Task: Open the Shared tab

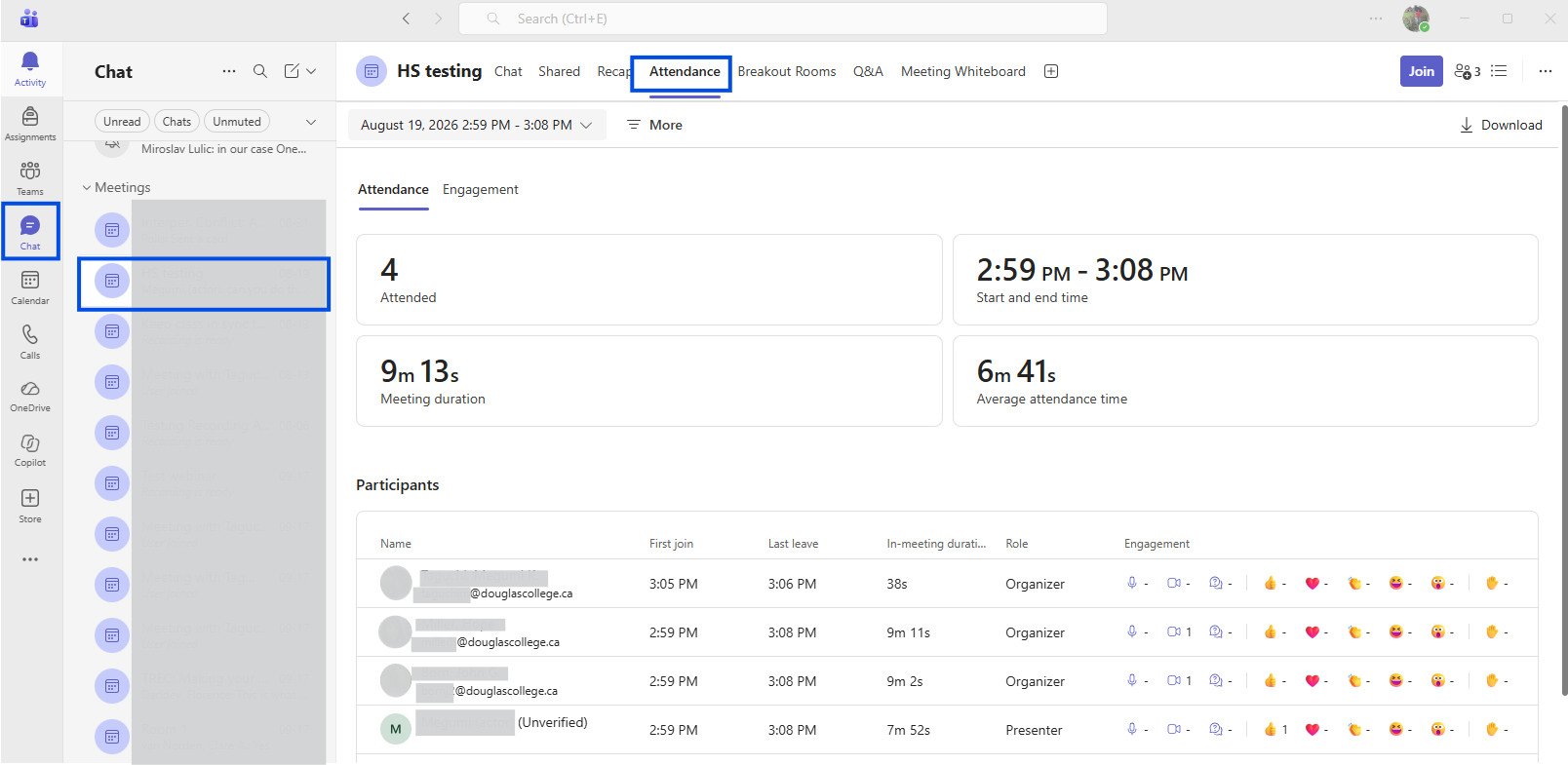Action: coord(559,71)
